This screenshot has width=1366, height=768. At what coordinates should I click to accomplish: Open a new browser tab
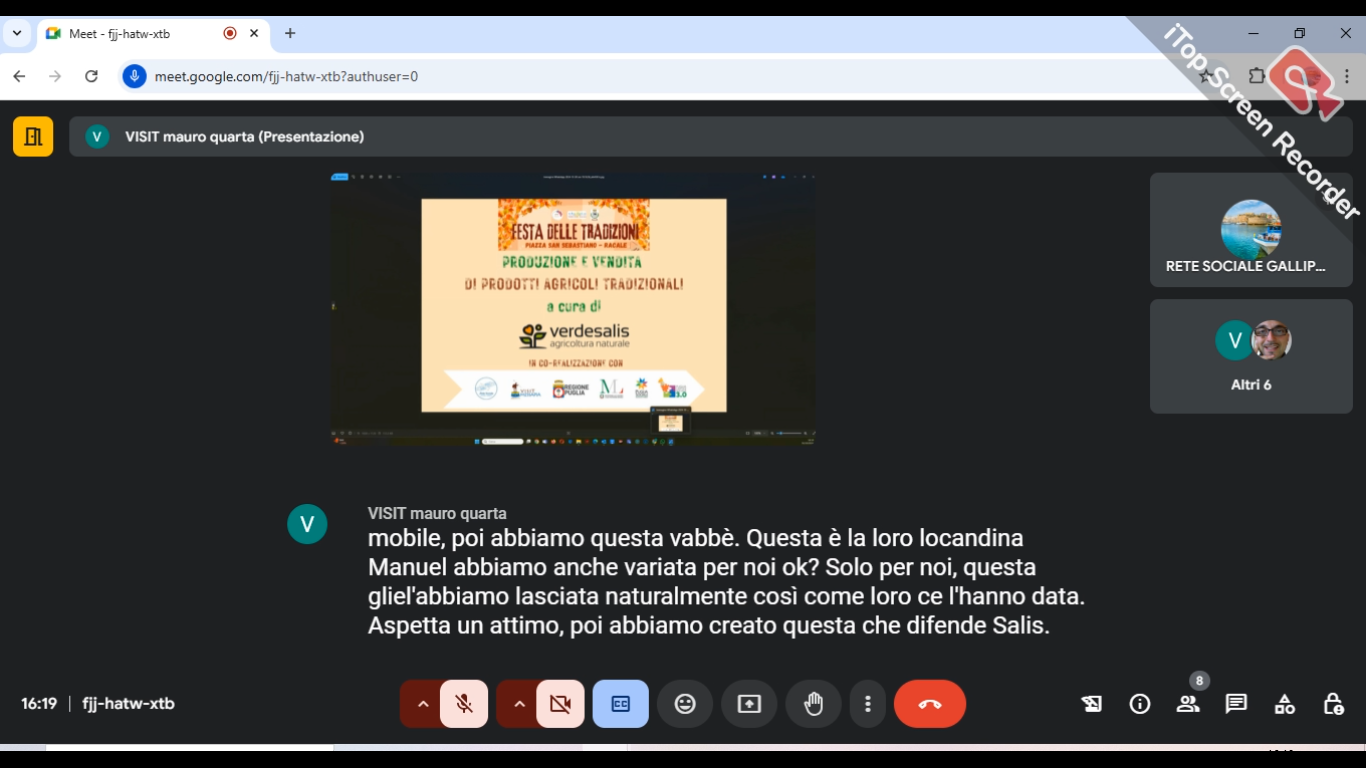click(x=290, y=33)
